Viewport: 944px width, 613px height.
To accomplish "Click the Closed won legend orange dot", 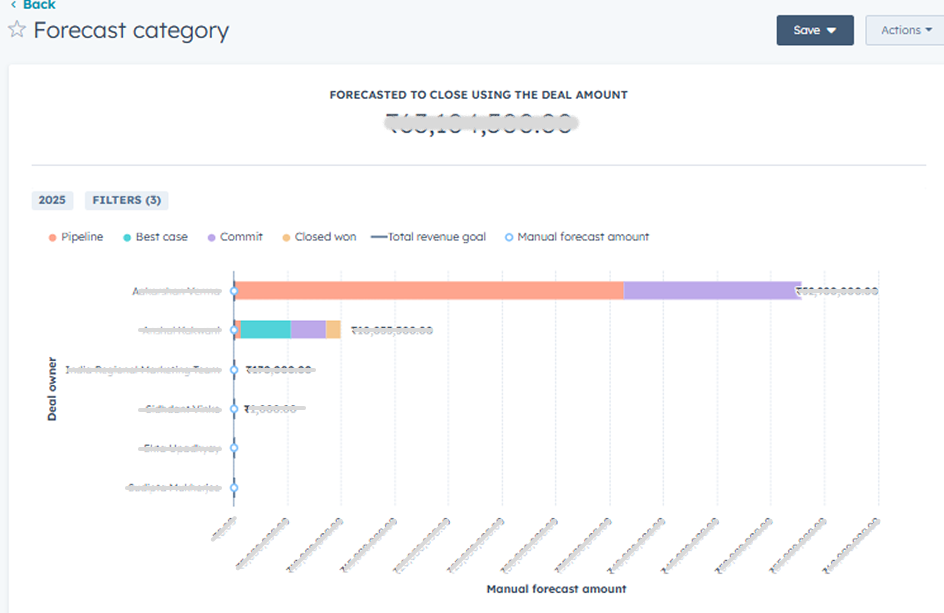I will click(x=286, y=237).
